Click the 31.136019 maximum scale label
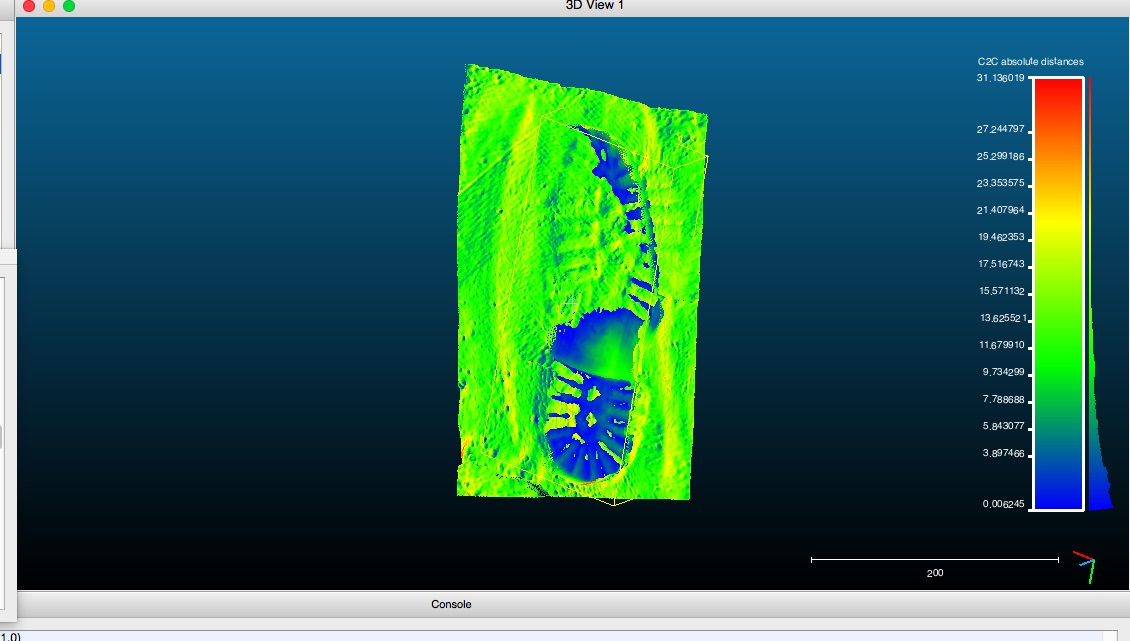 tap(1000, 78)
